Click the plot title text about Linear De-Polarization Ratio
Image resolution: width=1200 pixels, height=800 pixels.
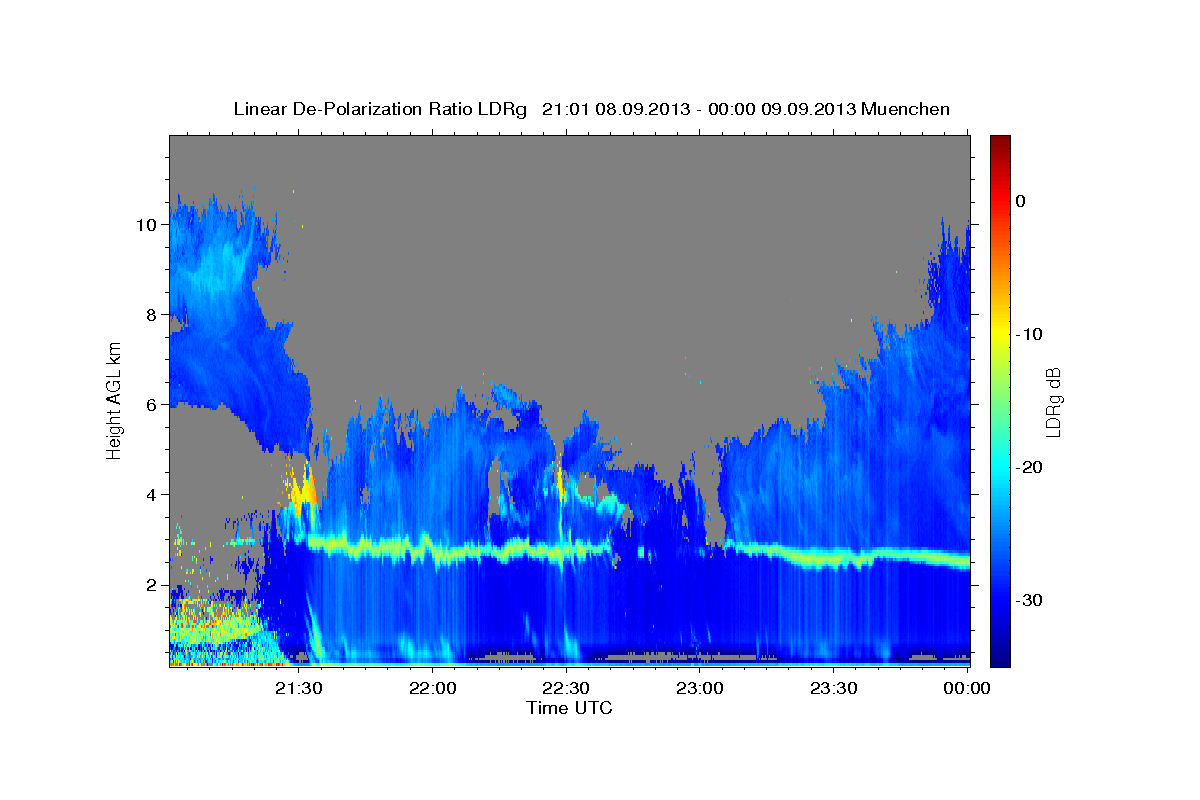click(591, 109)
